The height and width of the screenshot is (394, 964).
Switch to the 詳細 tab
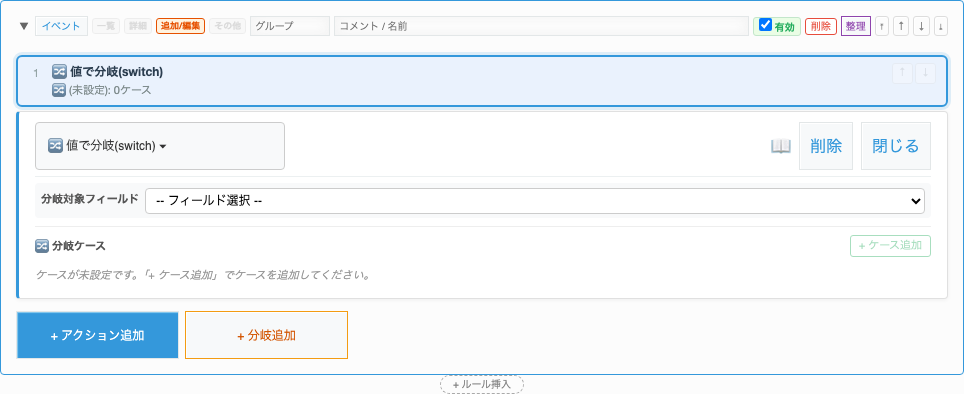(138, 26)
